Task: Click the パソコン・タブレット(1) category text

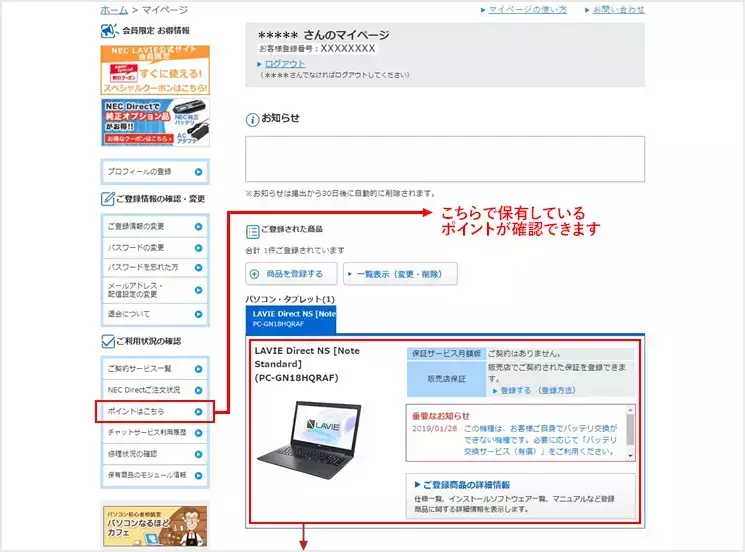Action: tap(290, 299)
